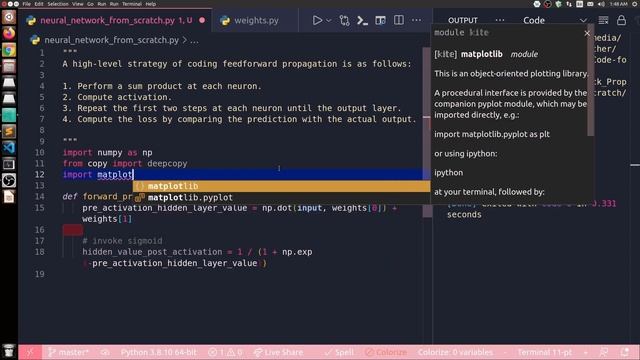Clear the output panel
Image resolution: width=640 pixels, height=360 pixels.
603,20
